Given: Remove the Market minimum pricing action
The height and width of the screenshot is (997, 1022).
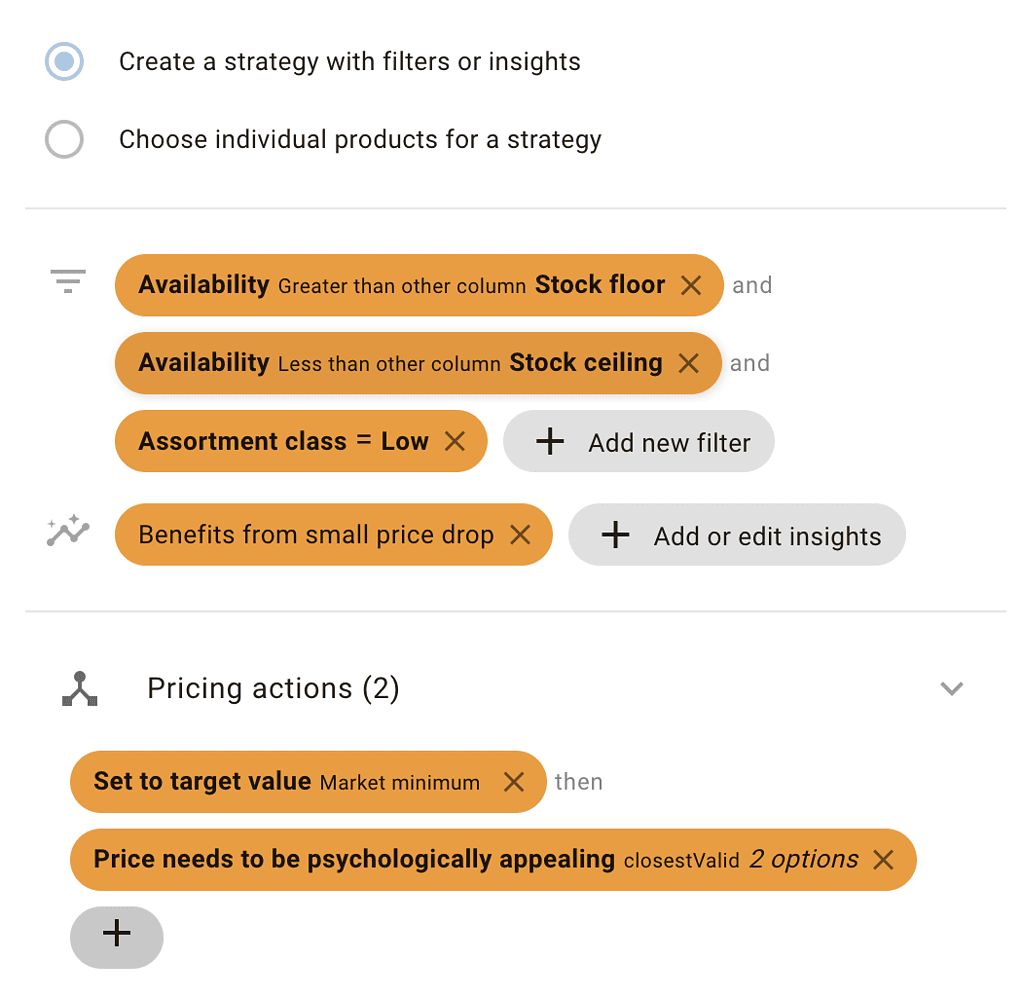Looking at the screenshot, I should click(514, 782).
